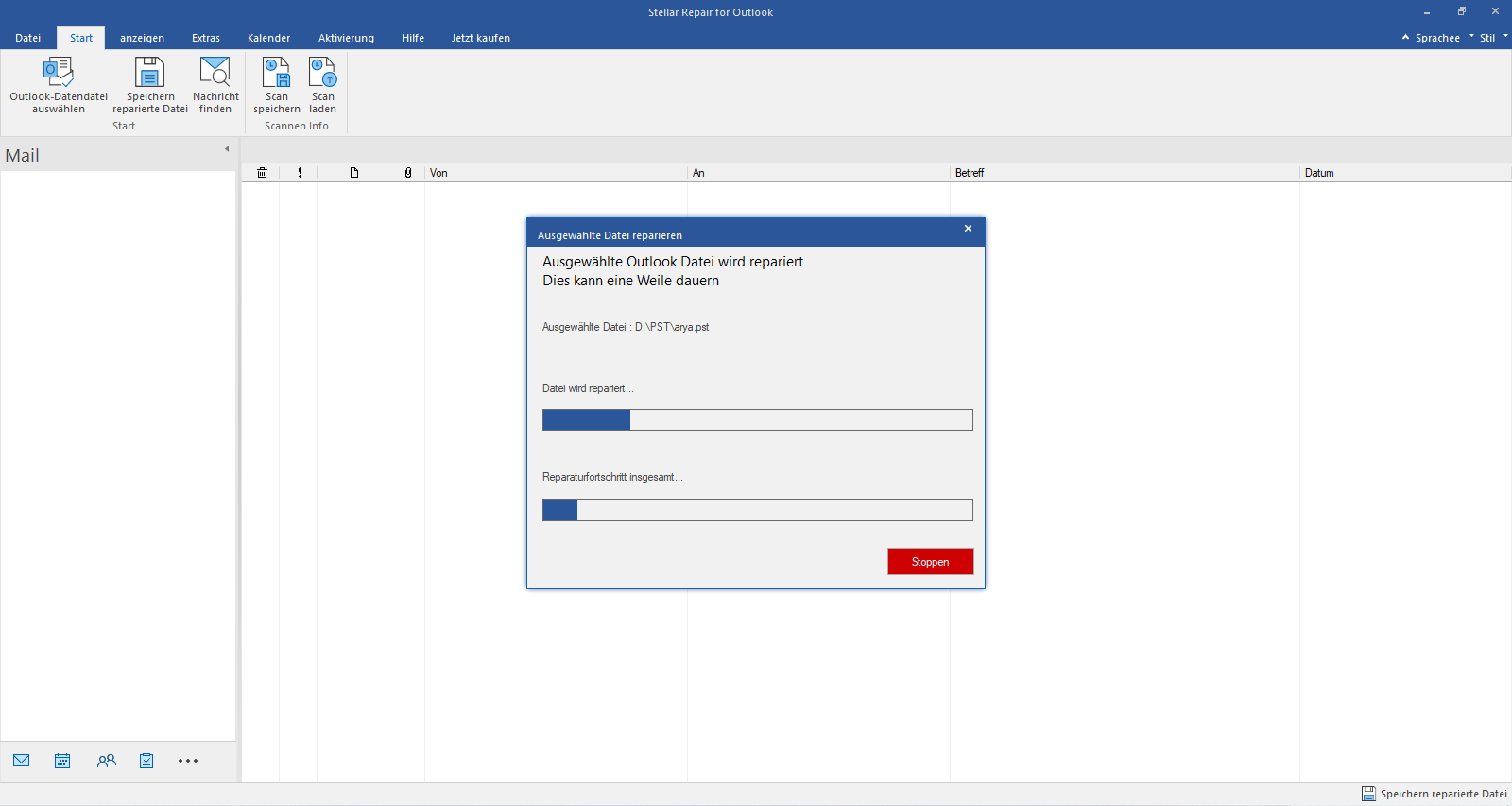Sort by importance exclamation column
Viewport: 1512px width, 806px height.
[x=301, y=173]
